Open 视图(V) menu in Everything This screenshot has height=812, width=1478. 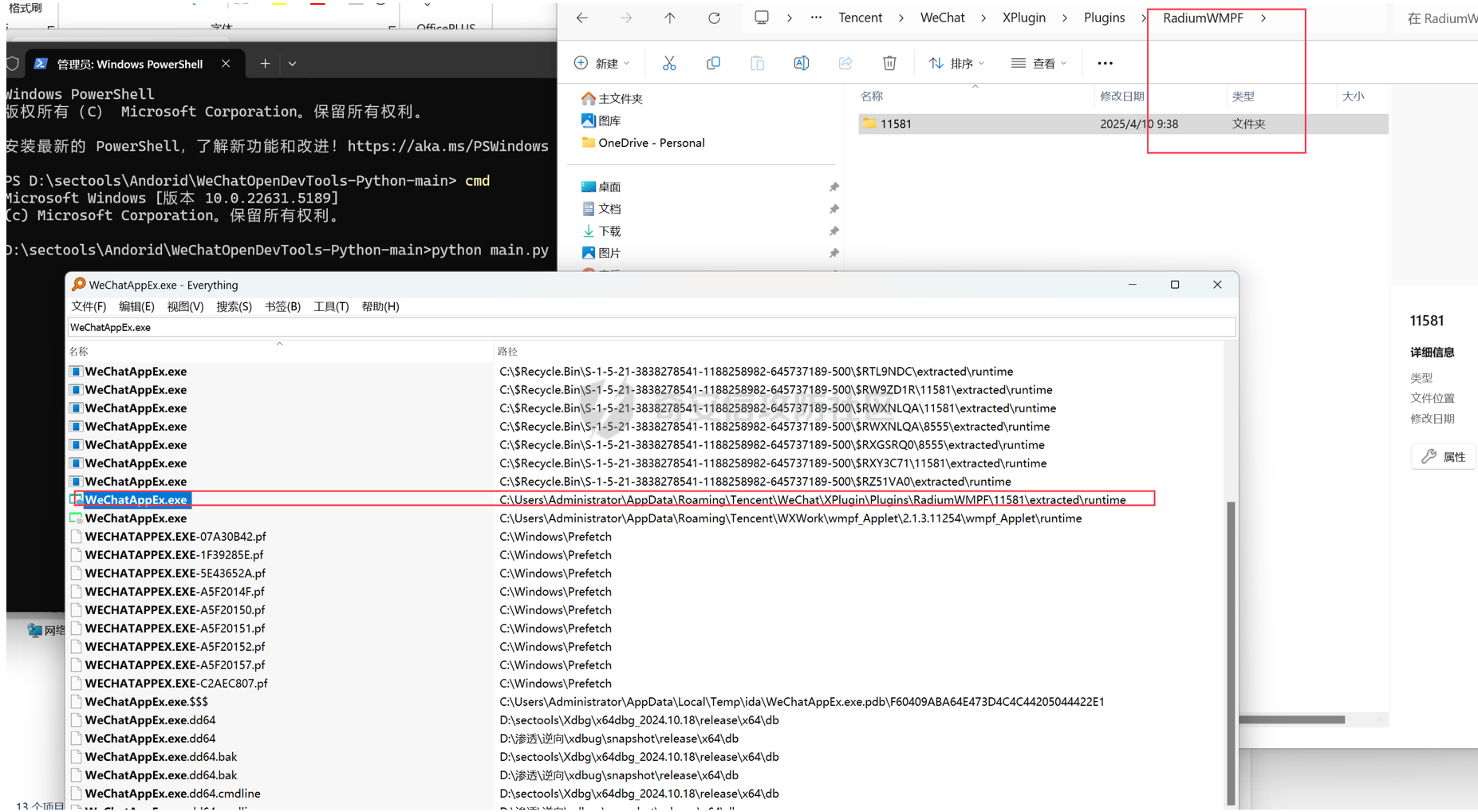pos(185,306)
